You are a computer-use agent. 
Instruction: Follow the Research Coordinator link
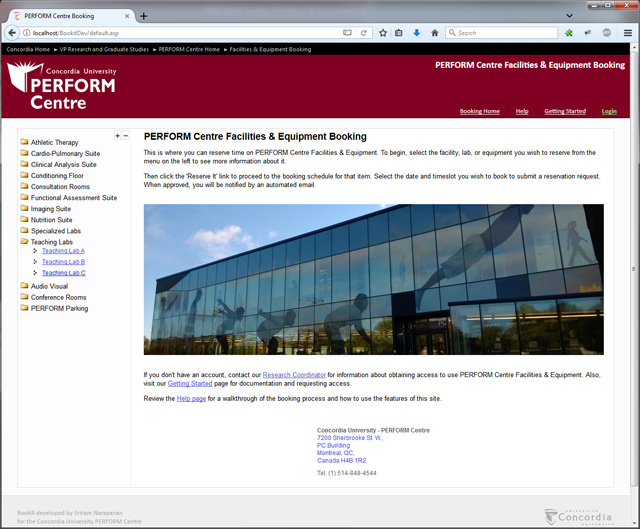click(294, 374)
